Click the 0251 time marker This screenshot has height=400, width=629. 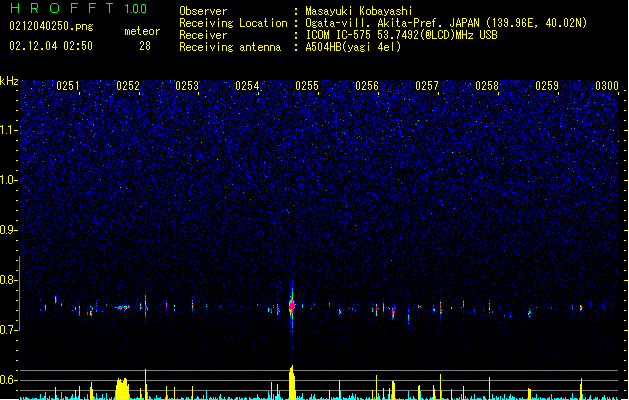(67, 86)
